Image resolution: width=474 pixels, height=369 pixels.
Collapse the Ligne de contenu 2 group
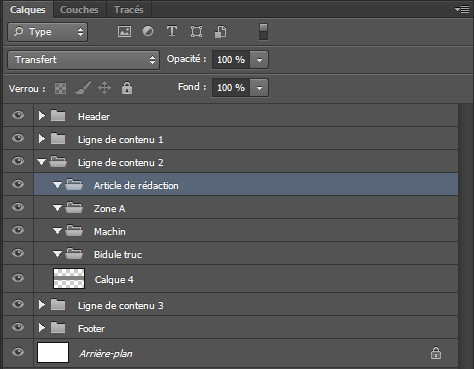(41, 162)
